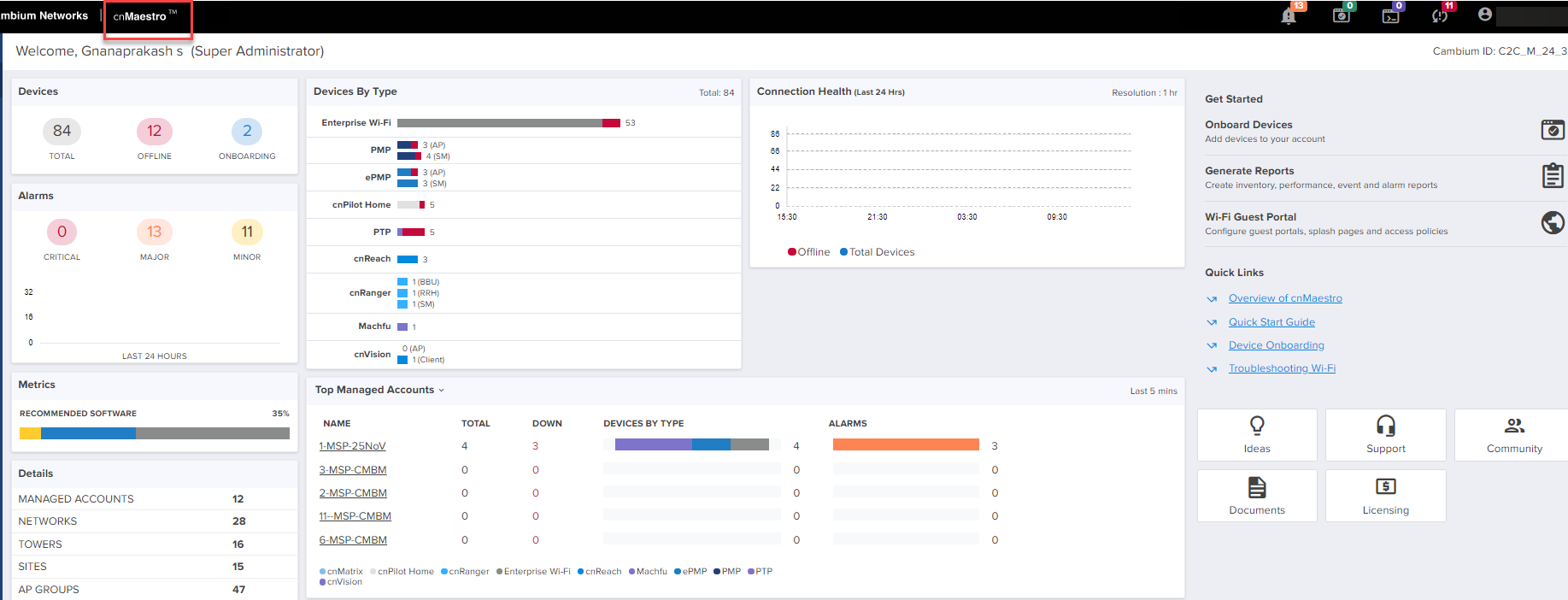1568x600 pixels.
Task: Open the alarm notifications bell icon
Action: pos(1289,16)
